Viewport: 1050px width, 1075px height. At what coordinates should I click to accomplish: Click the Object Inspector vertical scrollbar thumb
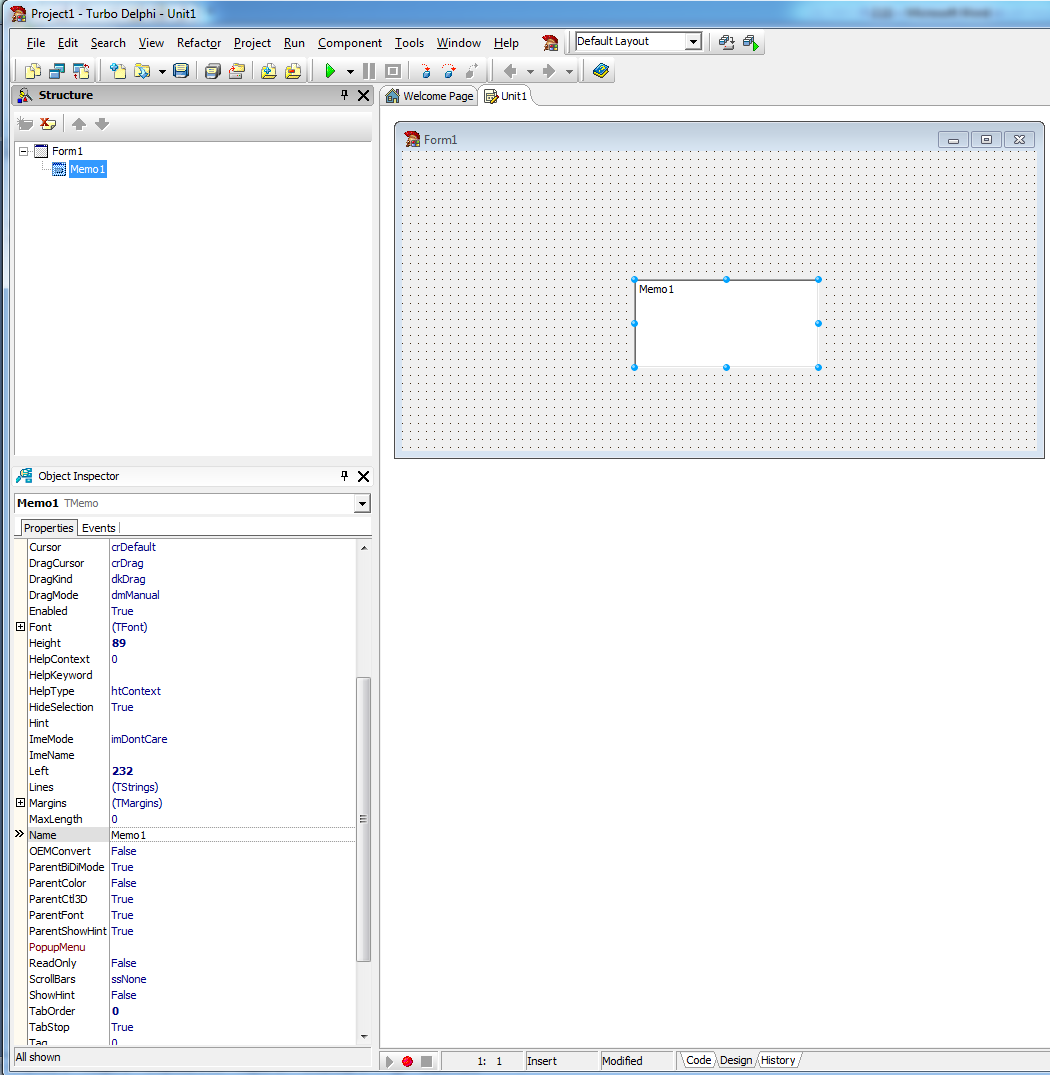(364, 819)
